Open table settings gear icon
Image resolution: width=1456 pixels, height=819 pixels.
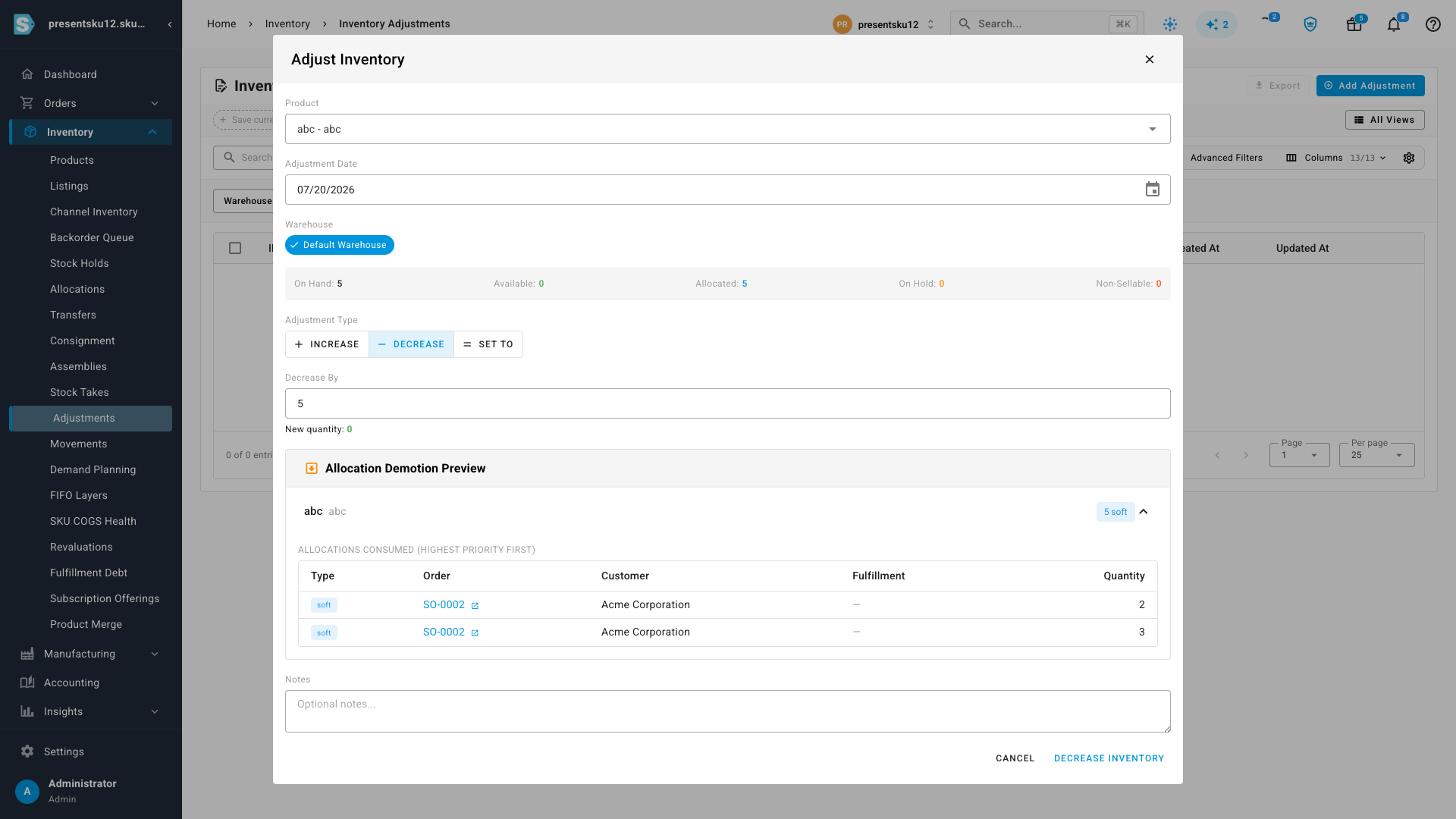(x=1409, y=158)
